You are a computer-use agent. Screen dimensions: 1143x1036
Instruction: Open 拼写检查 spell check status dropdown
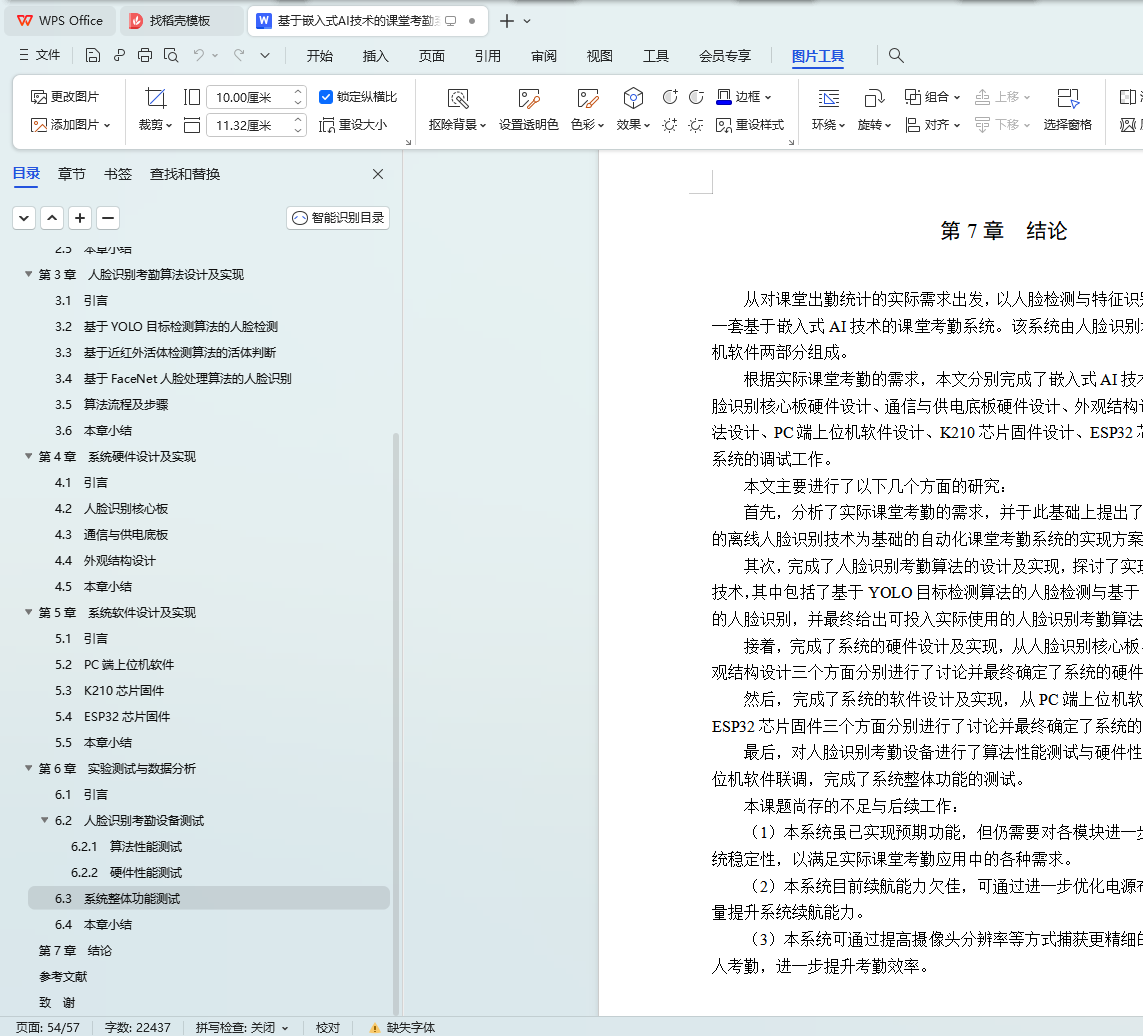(x=242, y=1027)
